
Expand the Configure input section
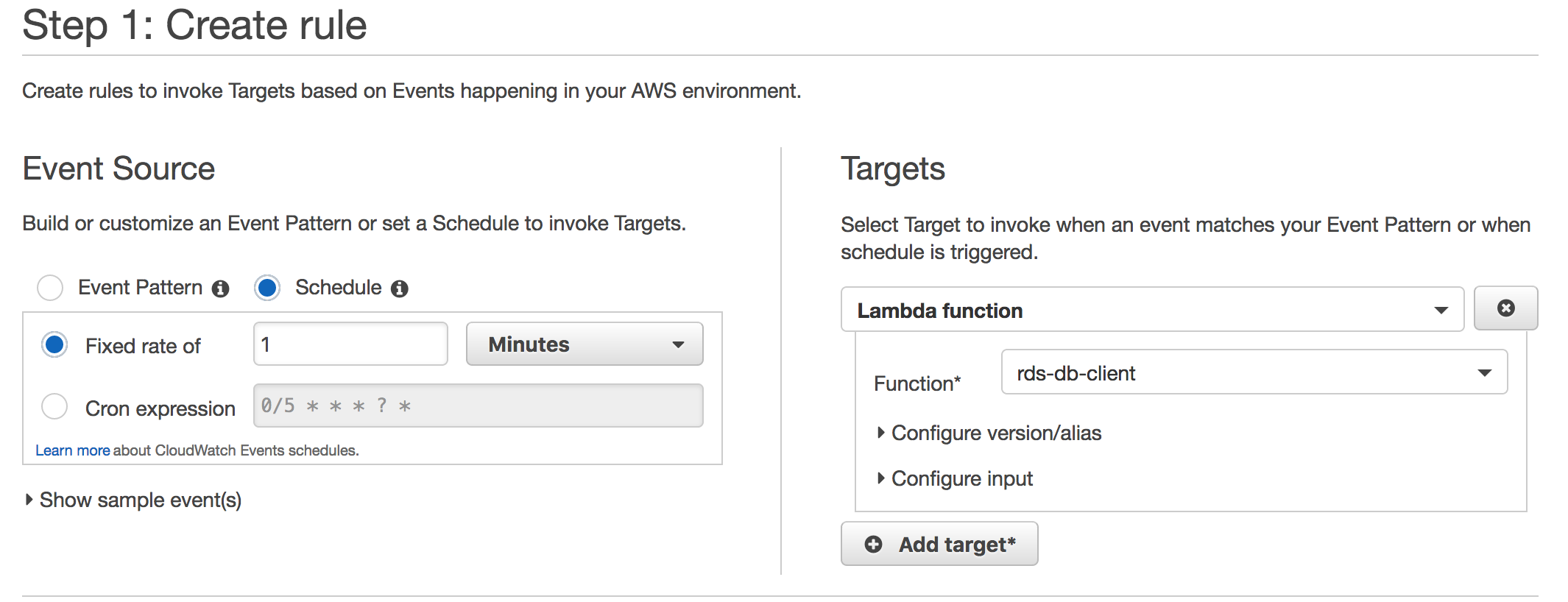click(955, 478)
